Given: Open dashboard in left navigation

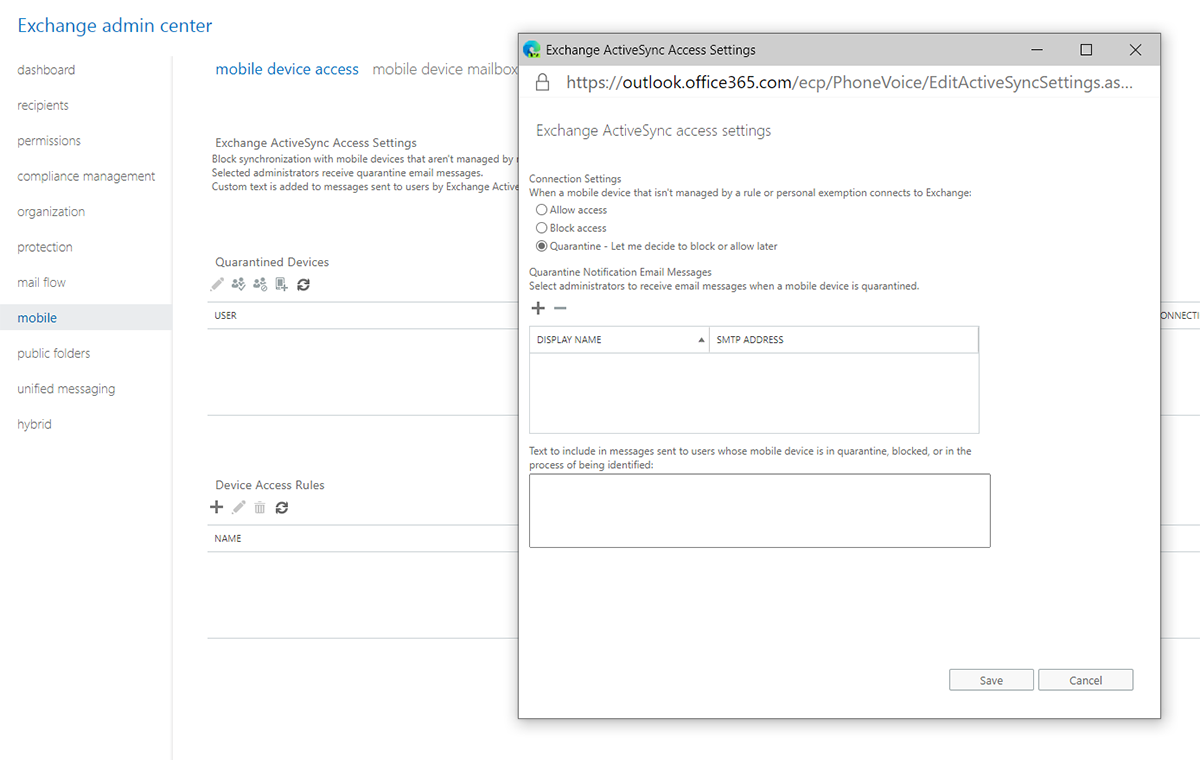Looking at the screenshot, I should (46, 70).
